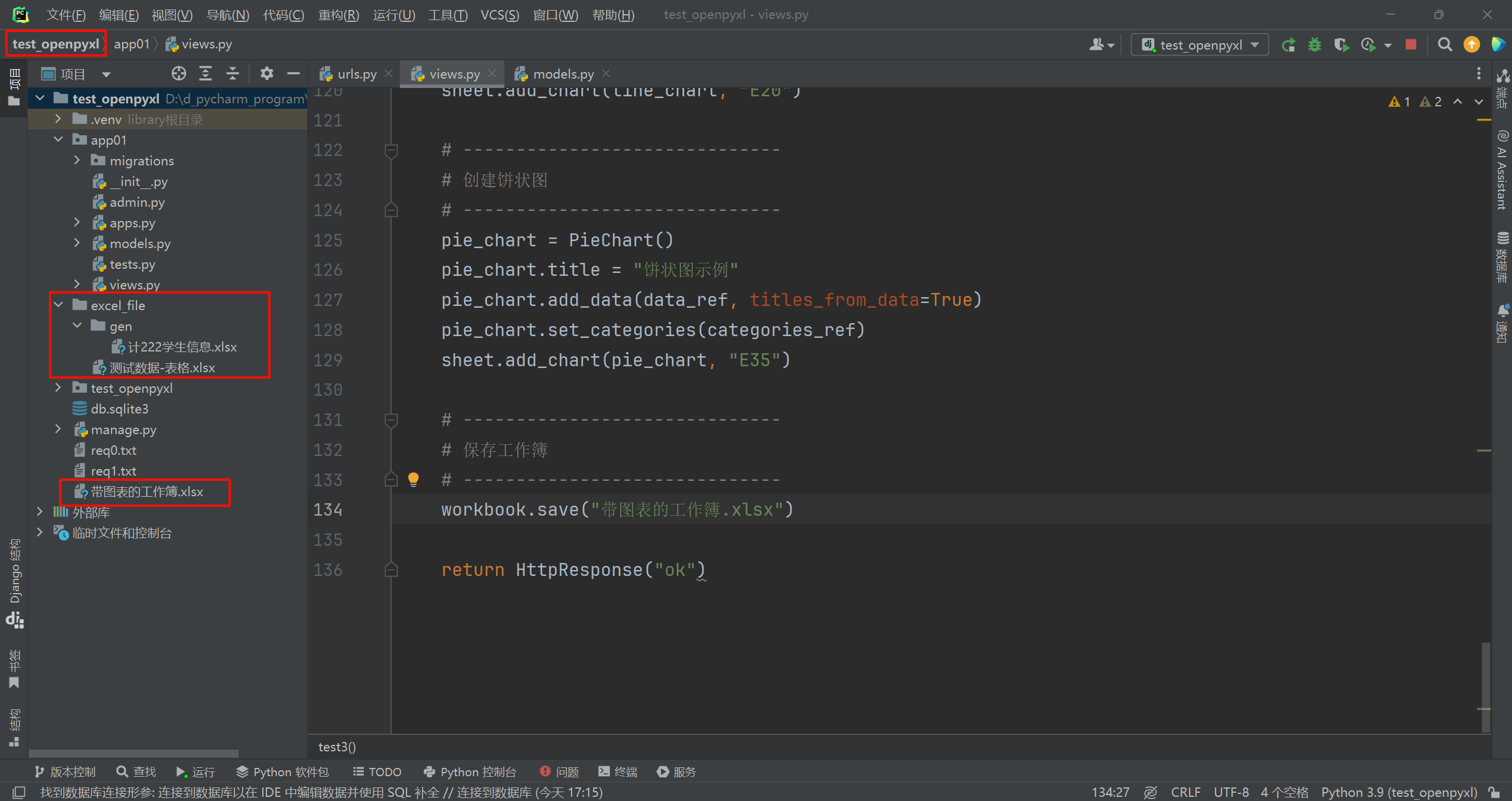Open the Django structure side panel
1512x801 pixels.
point(15,582)
